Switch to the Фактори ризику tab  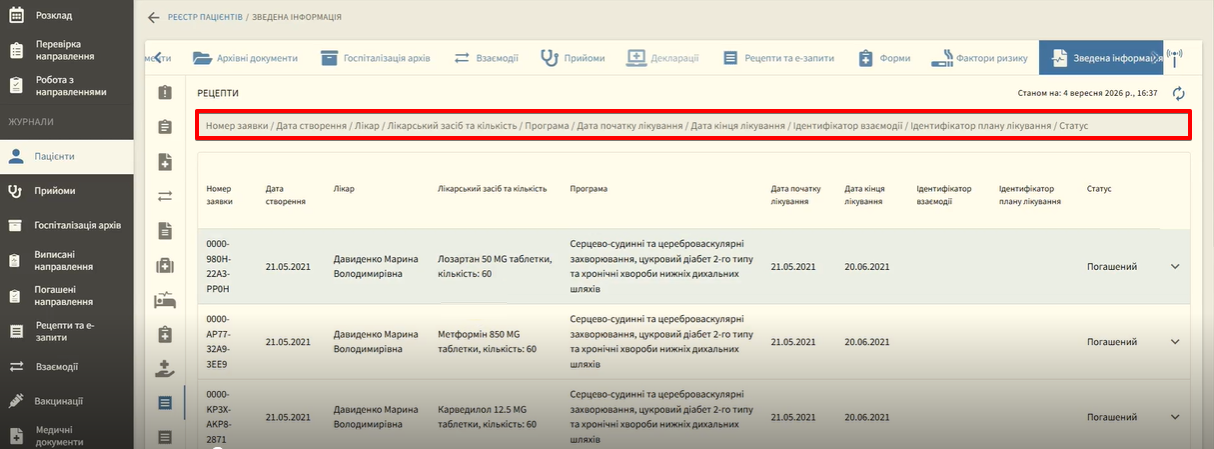[979, 58]
